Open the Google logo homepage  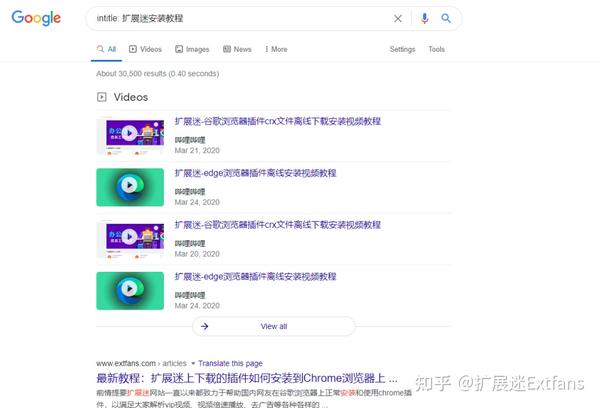pyautogui.click(x=36, y=18)
